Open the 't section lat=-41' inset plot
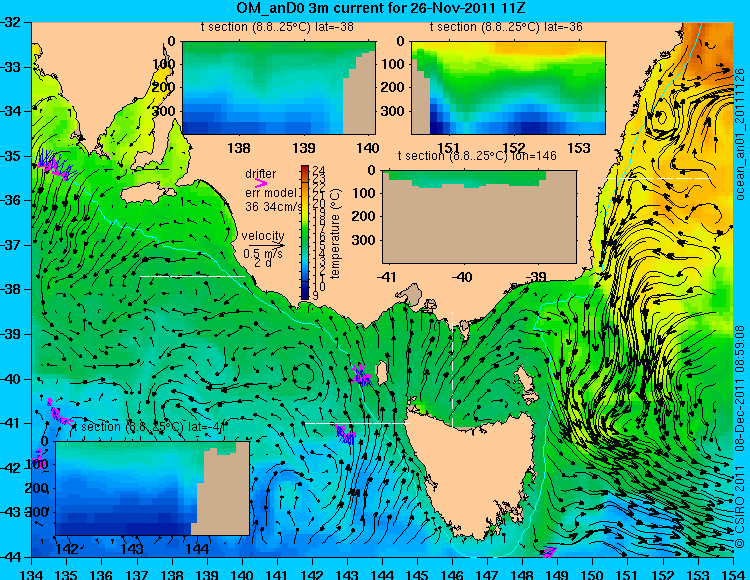Image resolution: width=750 pixels, height=580 pixels. 153,488
